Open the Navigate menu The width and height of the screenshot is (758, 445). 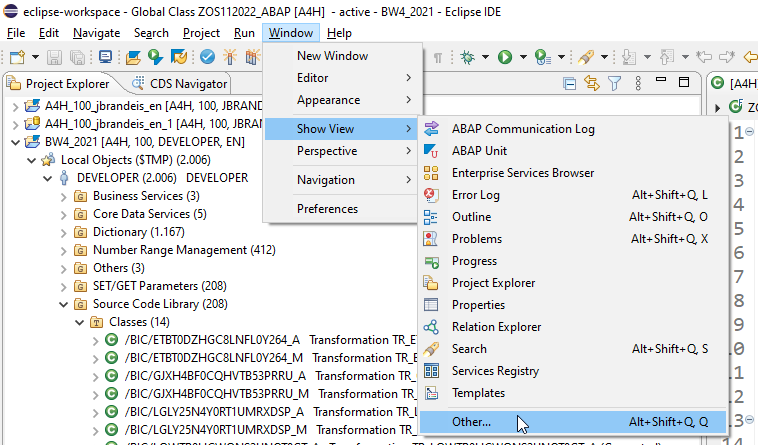coord(97,33)
